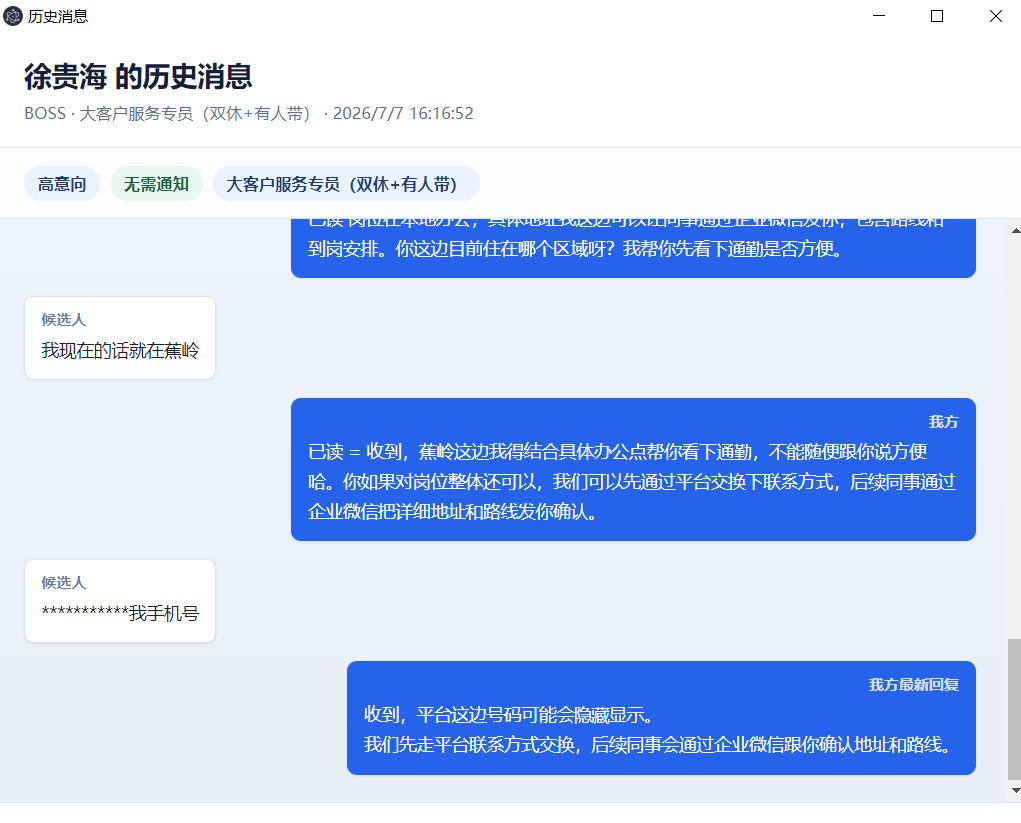1021x823 pixels.
Task: Minimize the 历史消息 window
Action: pos(879,16)
